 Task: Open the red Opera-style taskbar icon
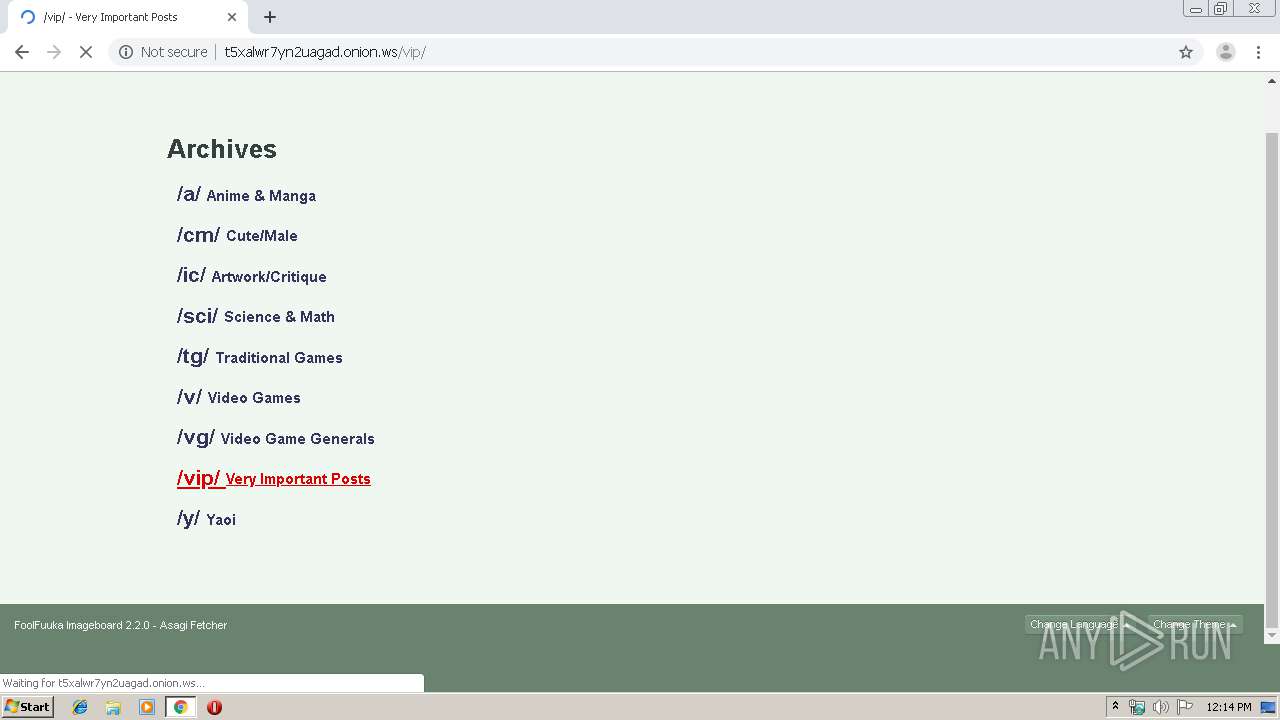pyautogui.click(x=214, y=707)
